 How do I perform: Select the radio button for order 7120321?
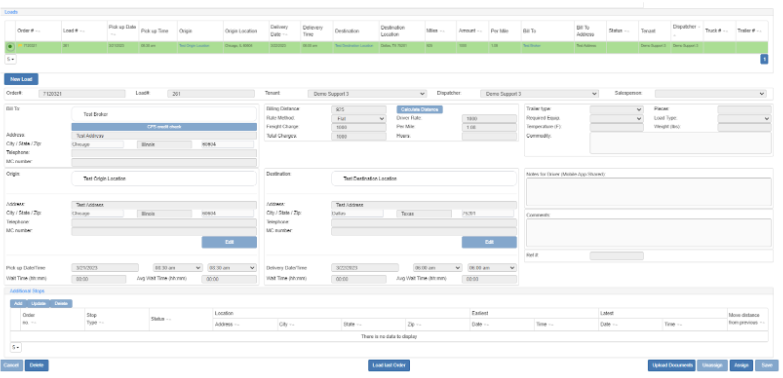tap(10, 46)
